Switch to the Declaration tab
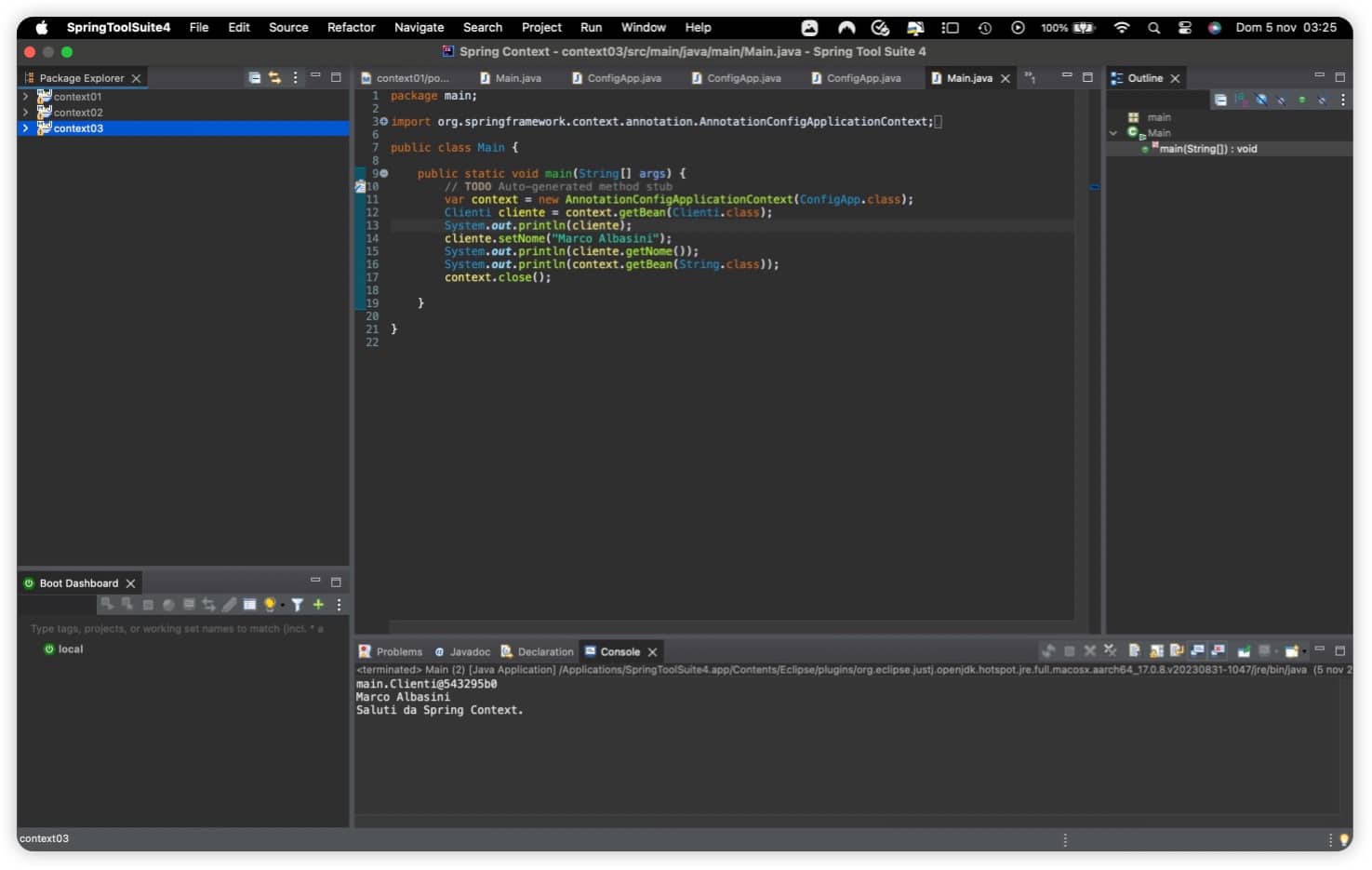 coord(538,652)
